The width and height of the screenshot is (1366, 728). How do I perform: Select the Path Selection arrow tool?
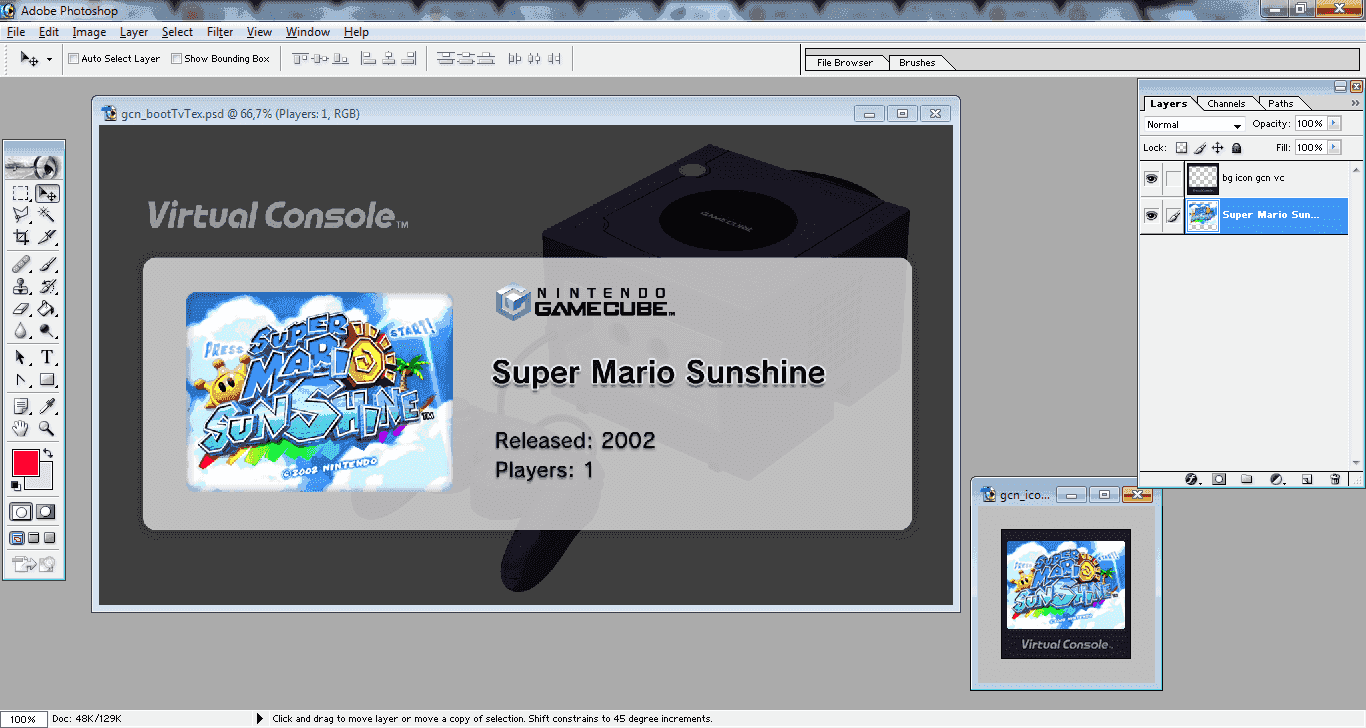(x=21, y=358)
